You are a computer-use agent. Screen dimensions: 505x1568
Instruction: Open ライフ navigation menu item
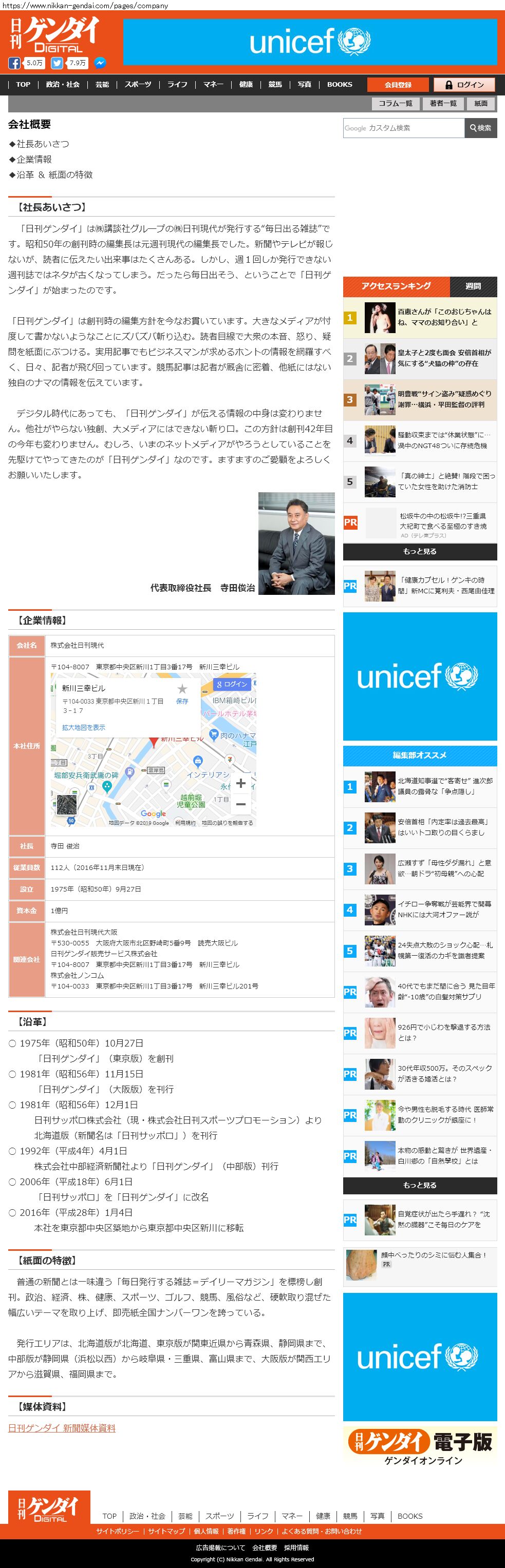177,85
